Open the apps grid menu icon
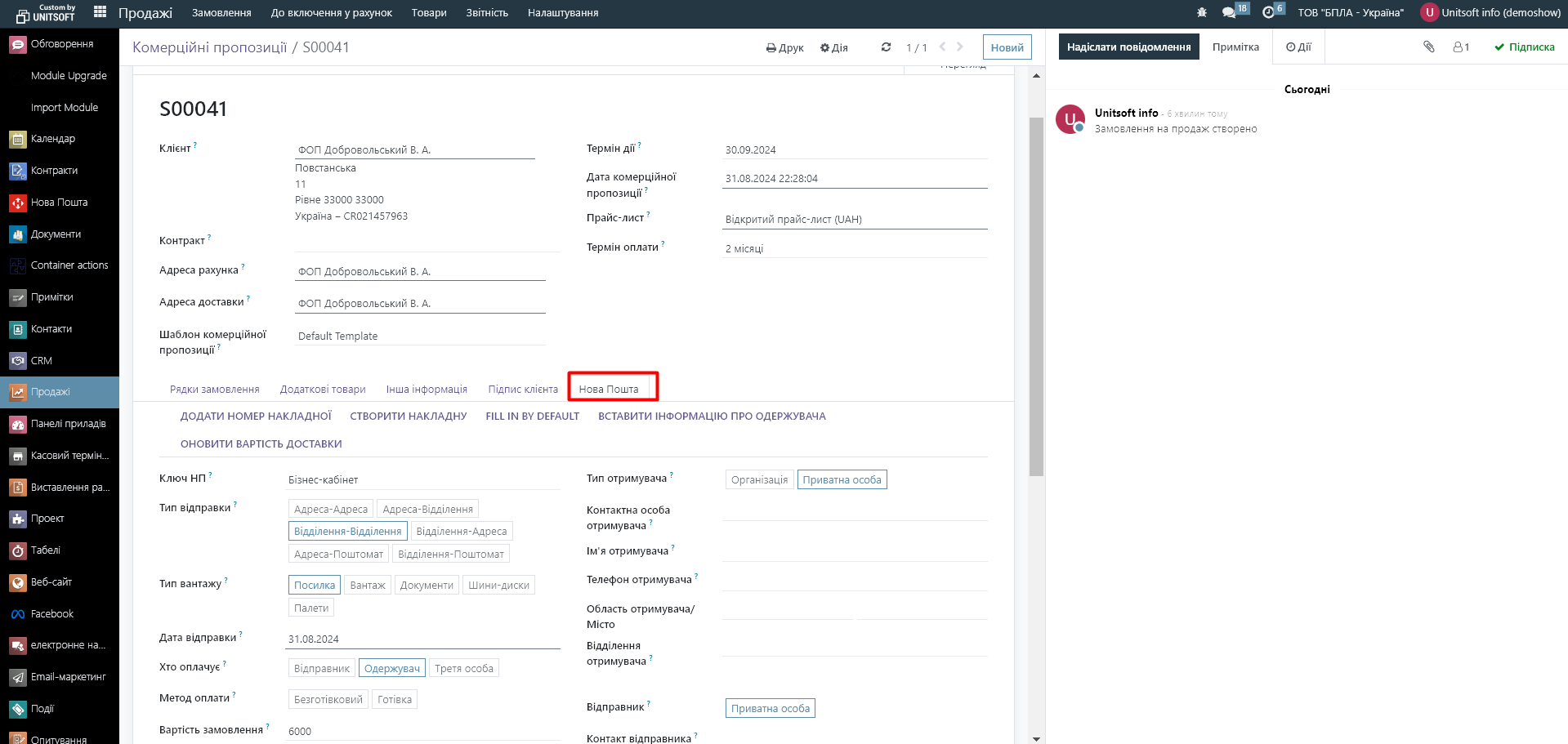The width and height of the screenshot is (1568, 744). click(x=100, y=12)
